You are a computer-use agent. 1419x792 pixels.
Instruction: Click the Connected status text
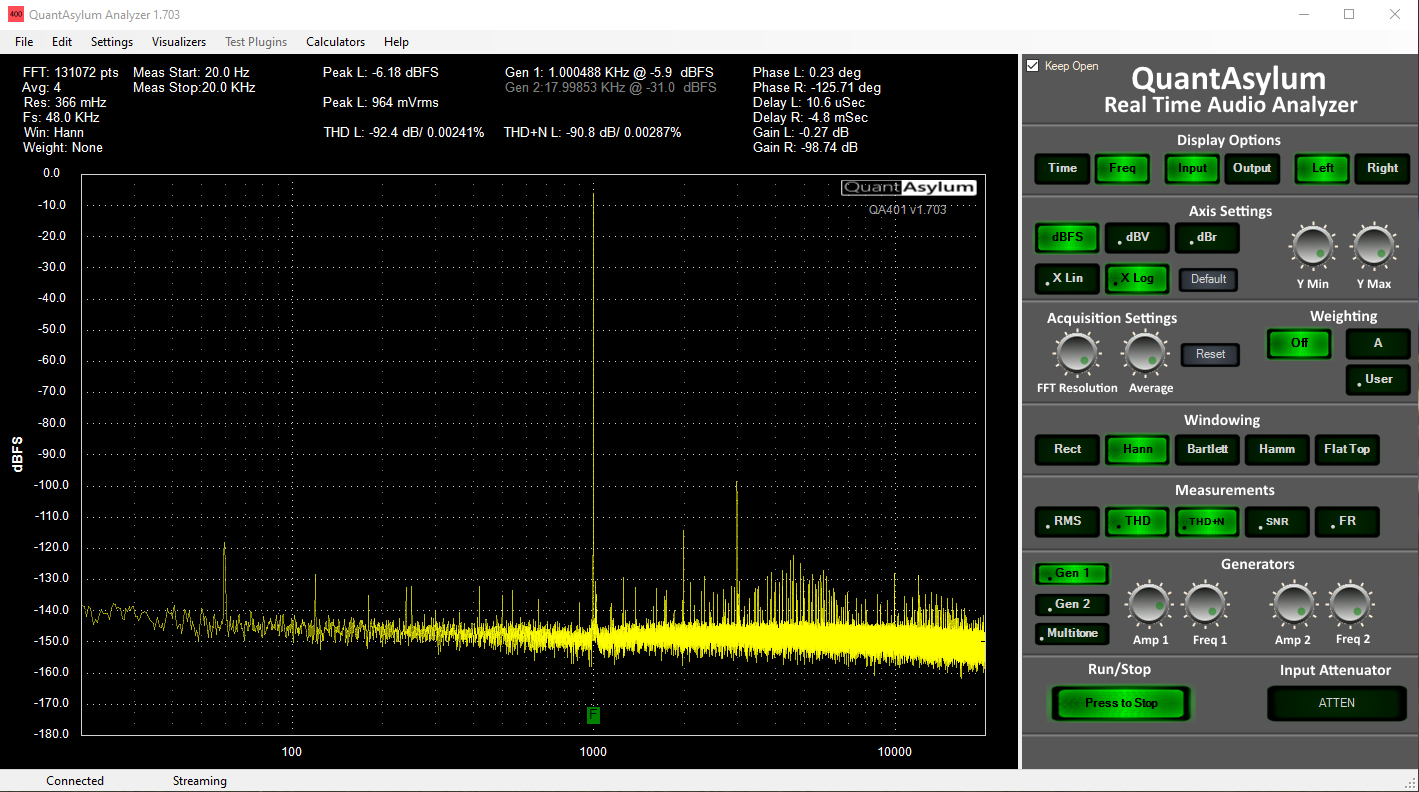[x=75, y=781]
